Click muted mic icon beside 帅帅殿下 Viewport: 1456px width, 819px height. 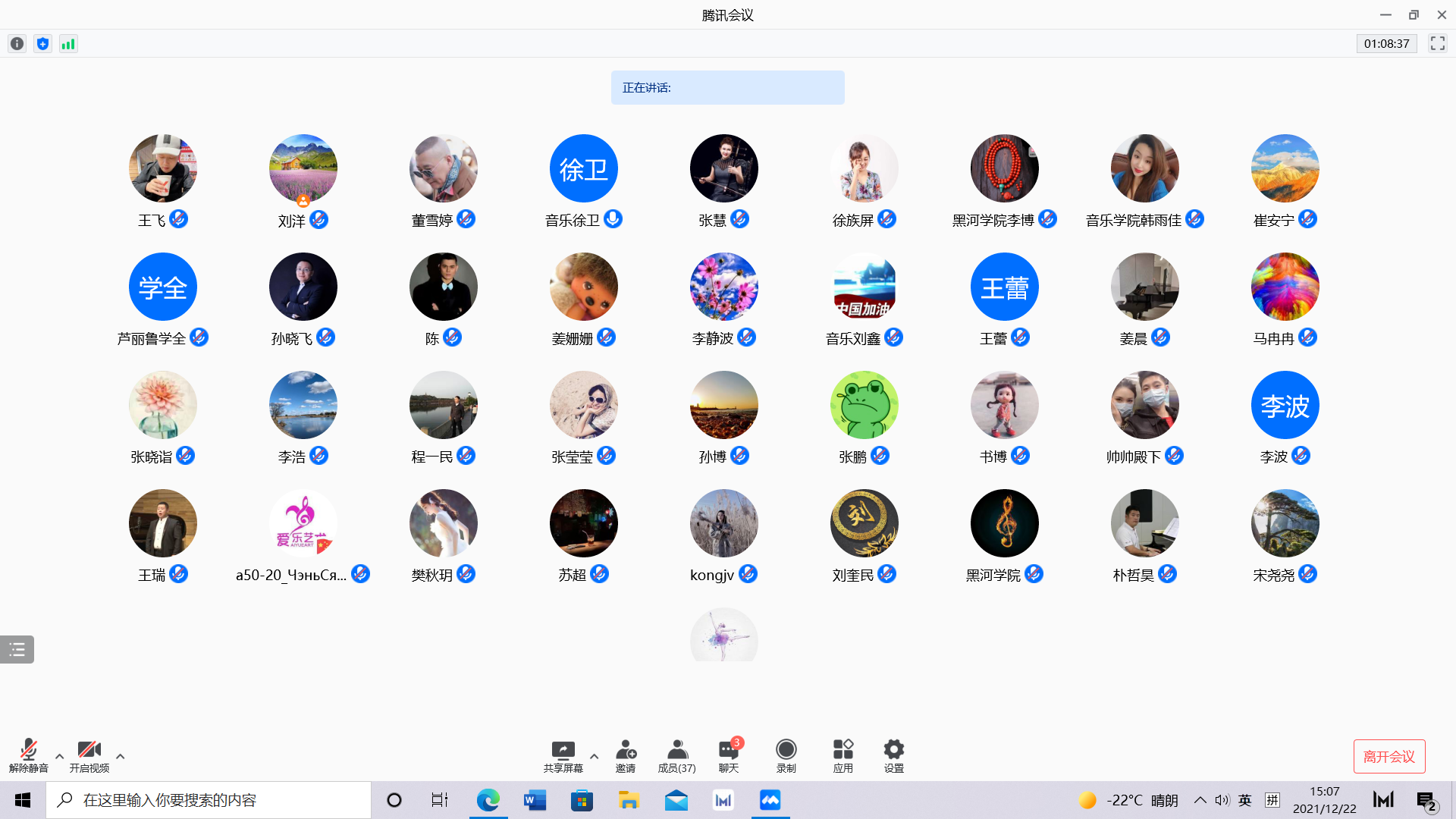1175,456
